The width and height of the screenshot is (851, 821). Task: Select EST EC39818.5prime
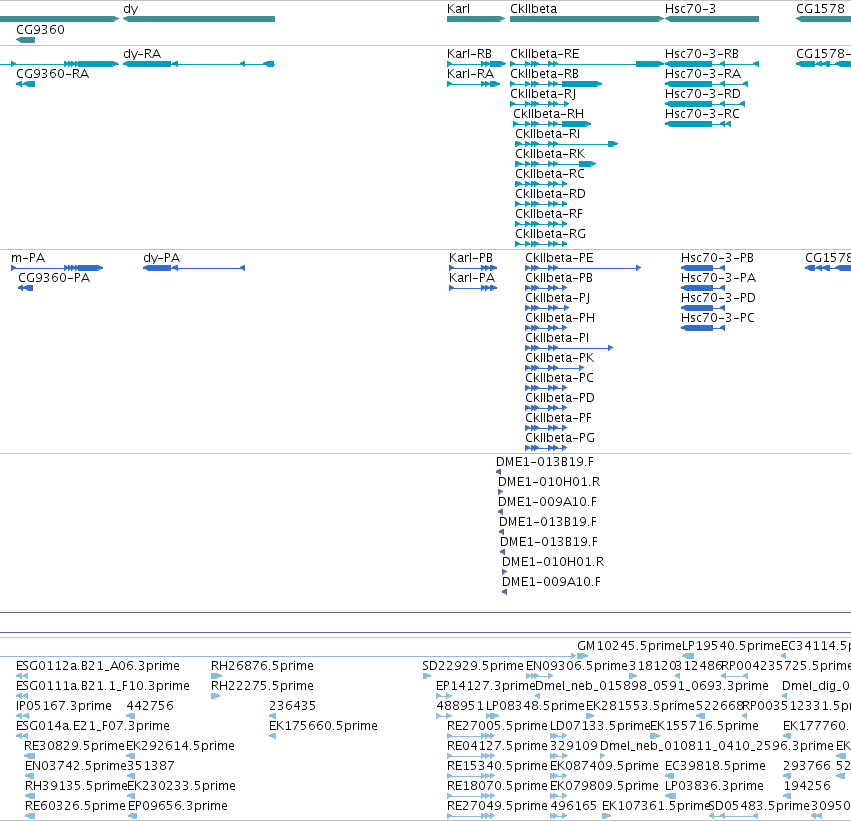coord(671,777)
